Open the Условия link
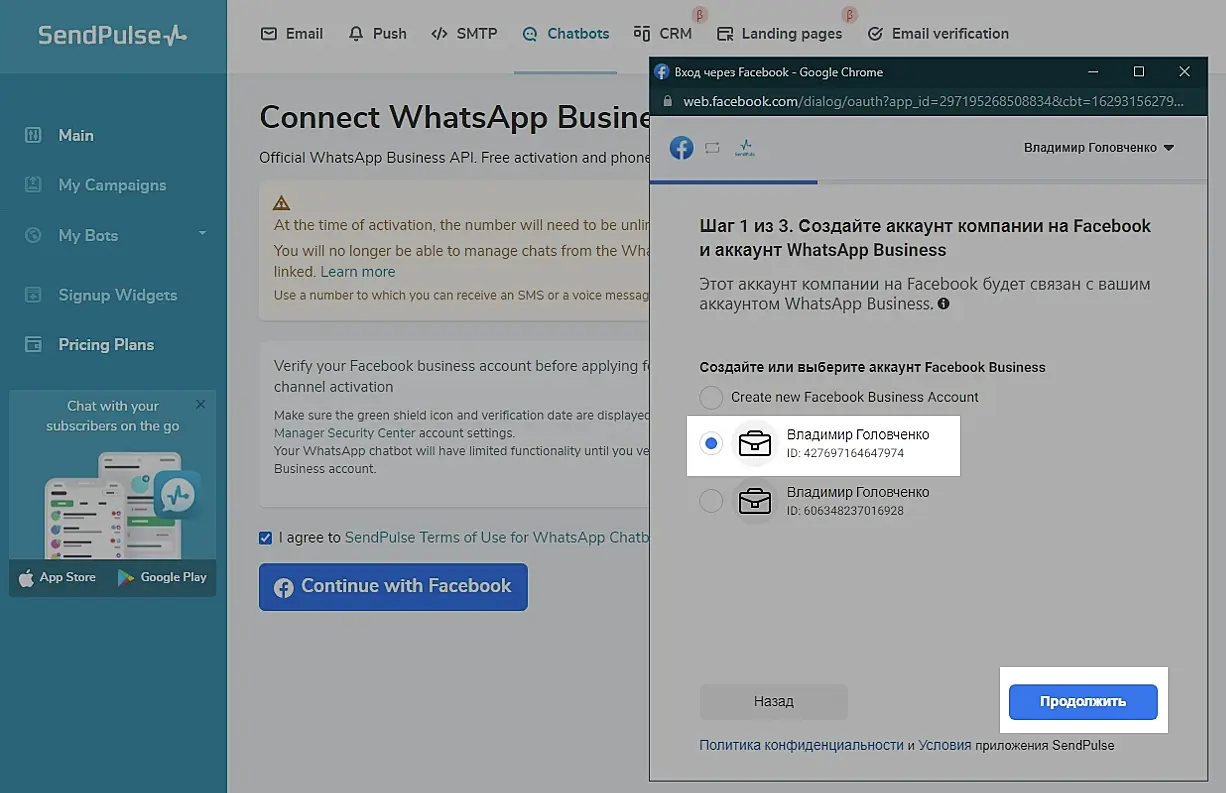The image size is (1226, 793). 945,746
